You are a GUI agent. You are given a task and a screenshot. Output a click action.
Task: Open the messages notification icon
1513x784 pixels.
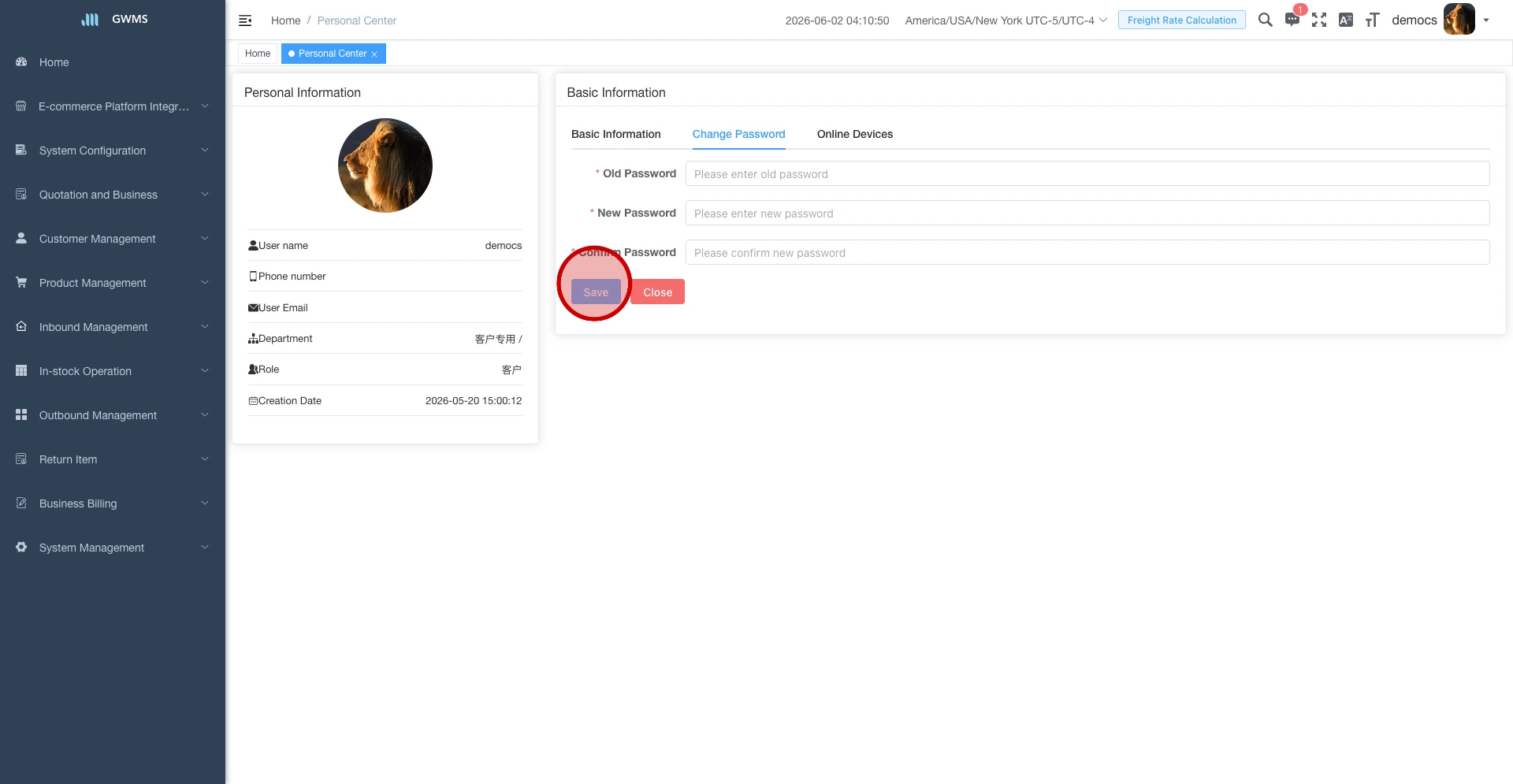coord(1292,20)
